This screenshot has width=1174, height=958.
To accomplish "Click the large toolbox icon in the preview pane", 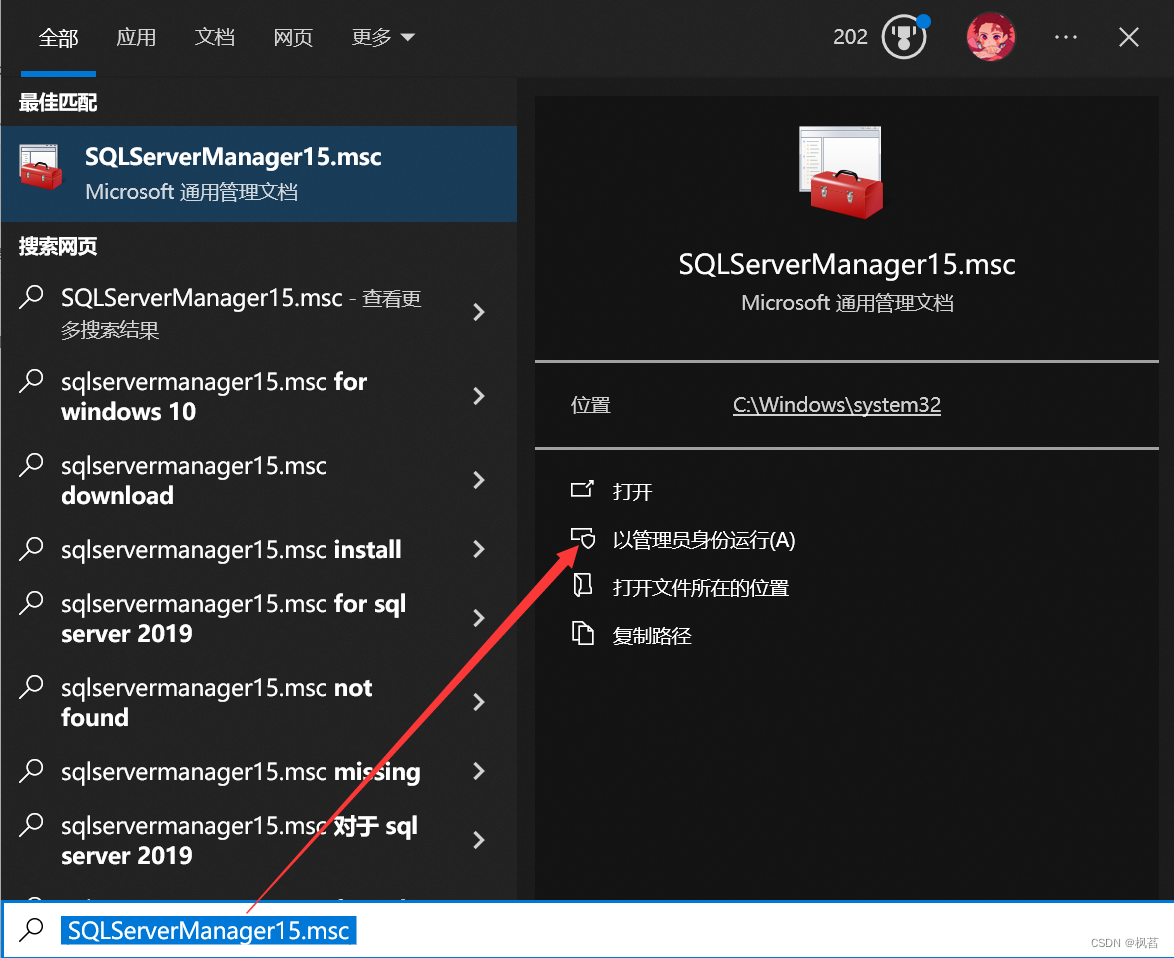I will click(x=841, y=173).
